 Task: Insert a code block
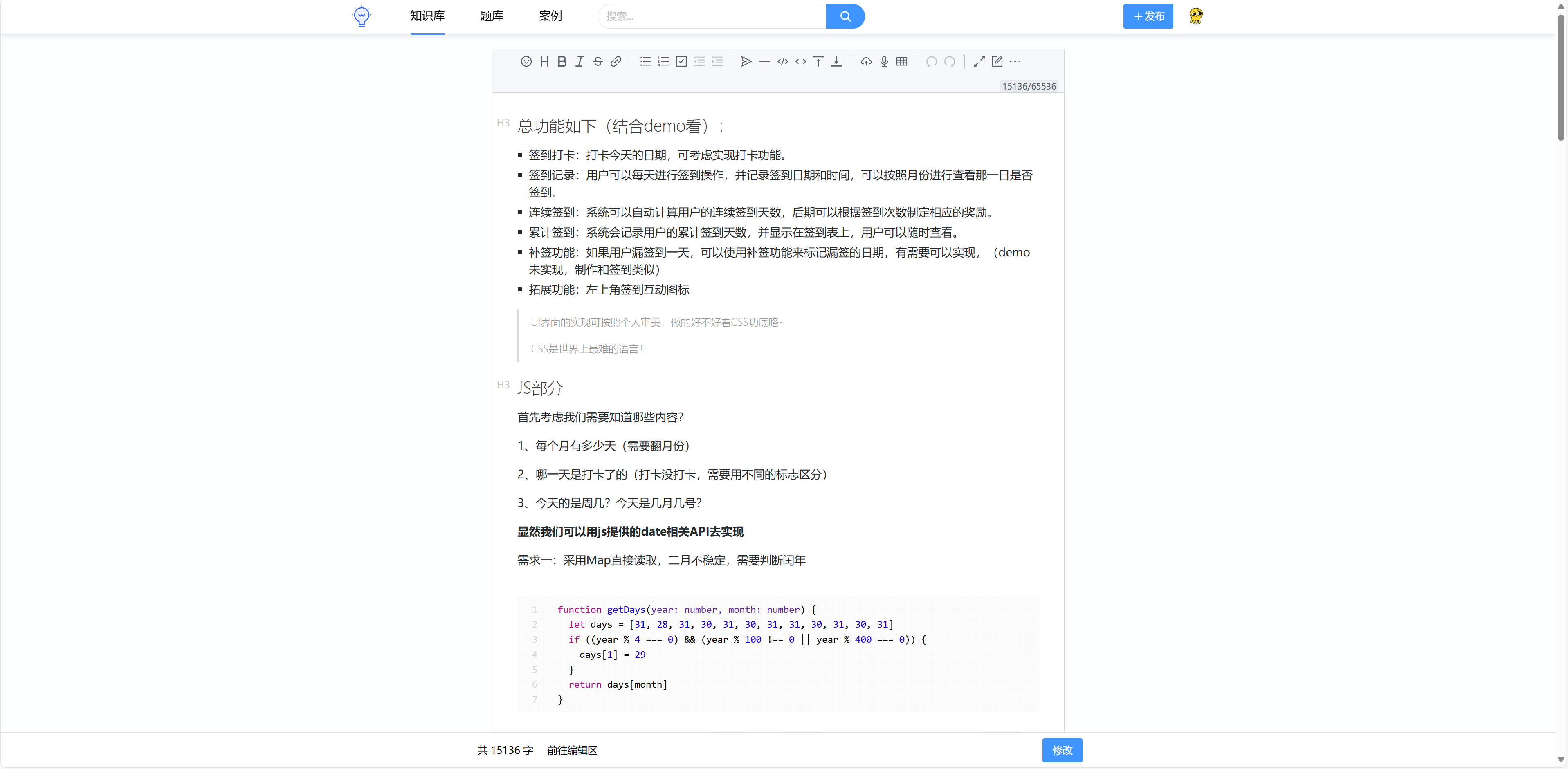pos(782,61)
